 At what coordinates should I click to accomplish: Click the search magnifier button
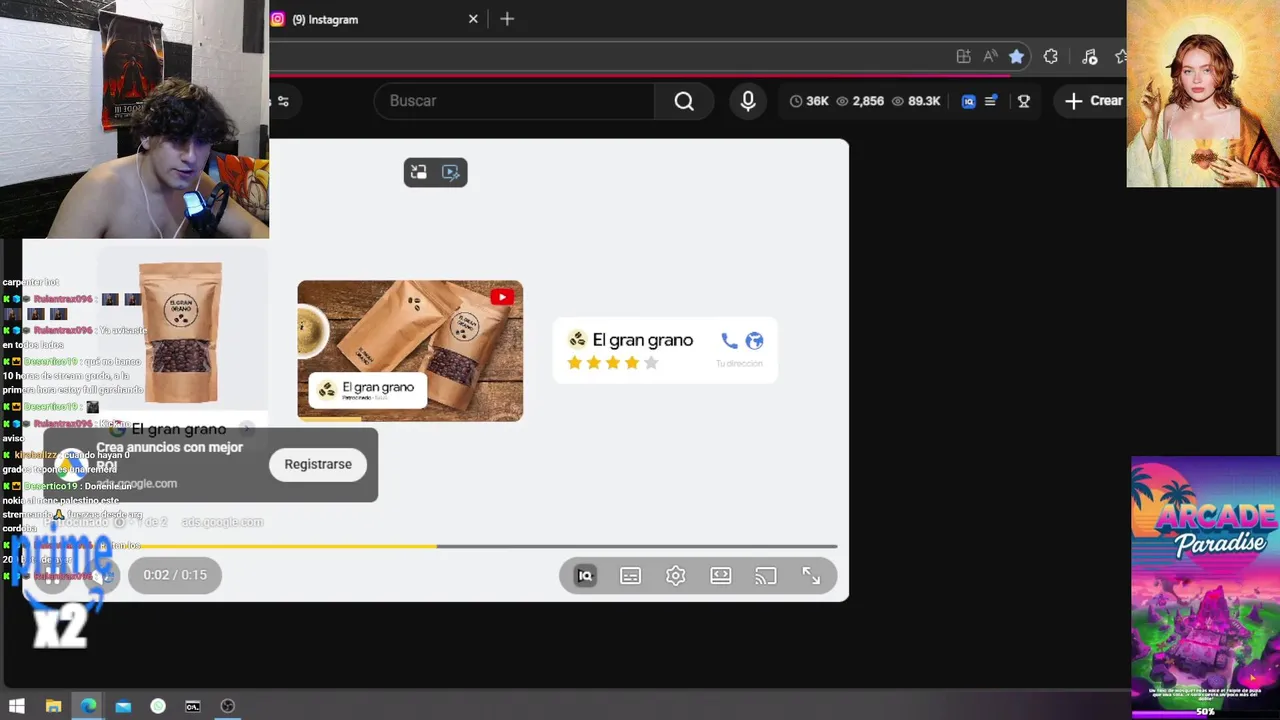(684, 101)
